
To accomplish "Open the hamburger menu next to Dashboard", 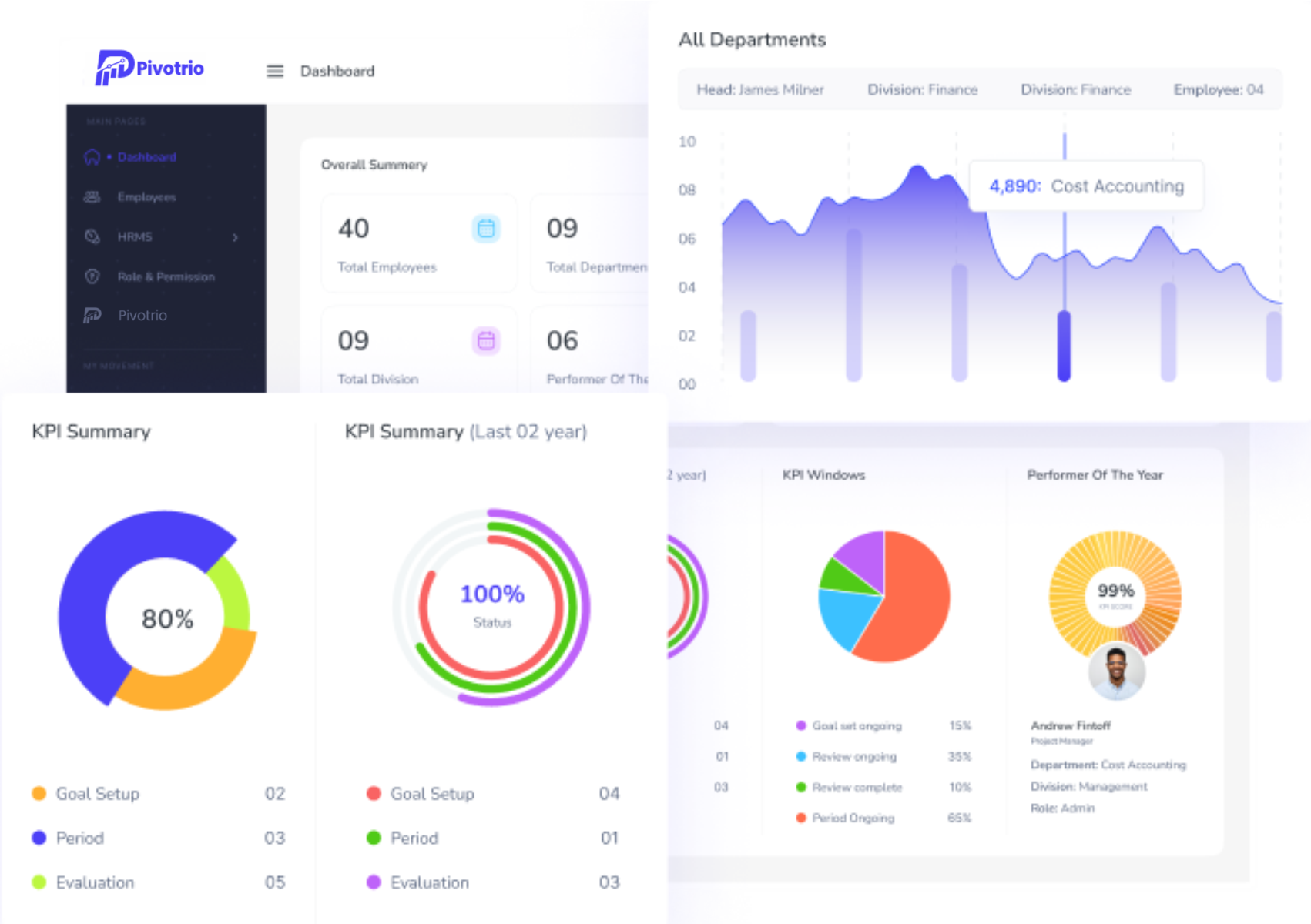I will pyautogui.click(x=274, y=71).
